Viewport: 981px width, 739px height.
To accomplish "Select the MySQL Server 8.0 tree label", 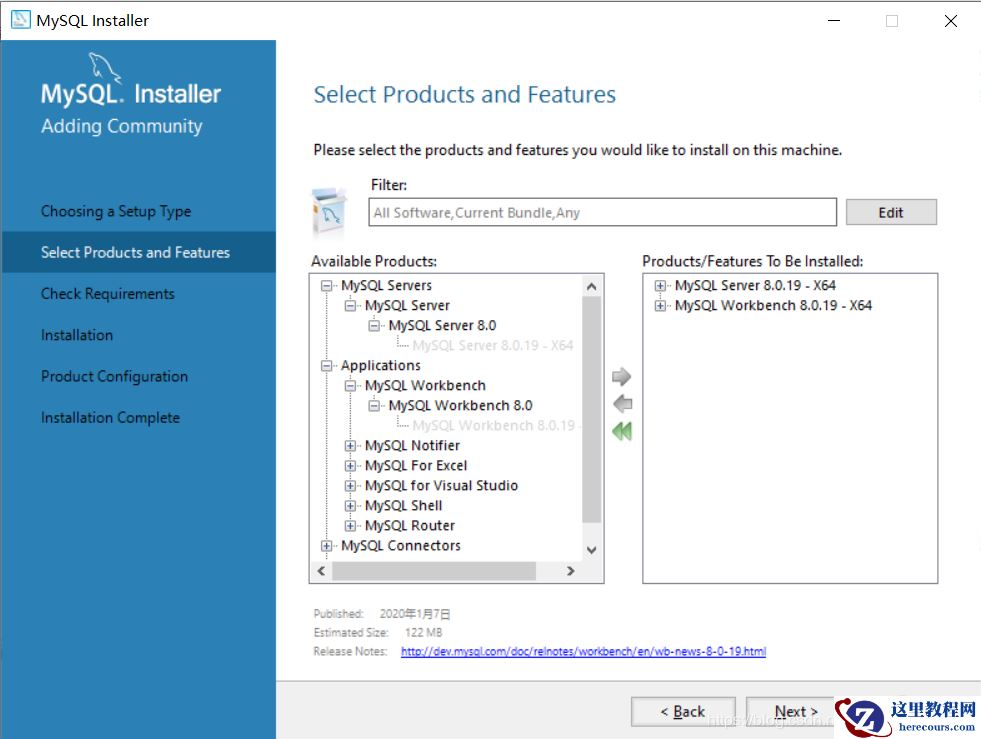I will click(442, 325).
